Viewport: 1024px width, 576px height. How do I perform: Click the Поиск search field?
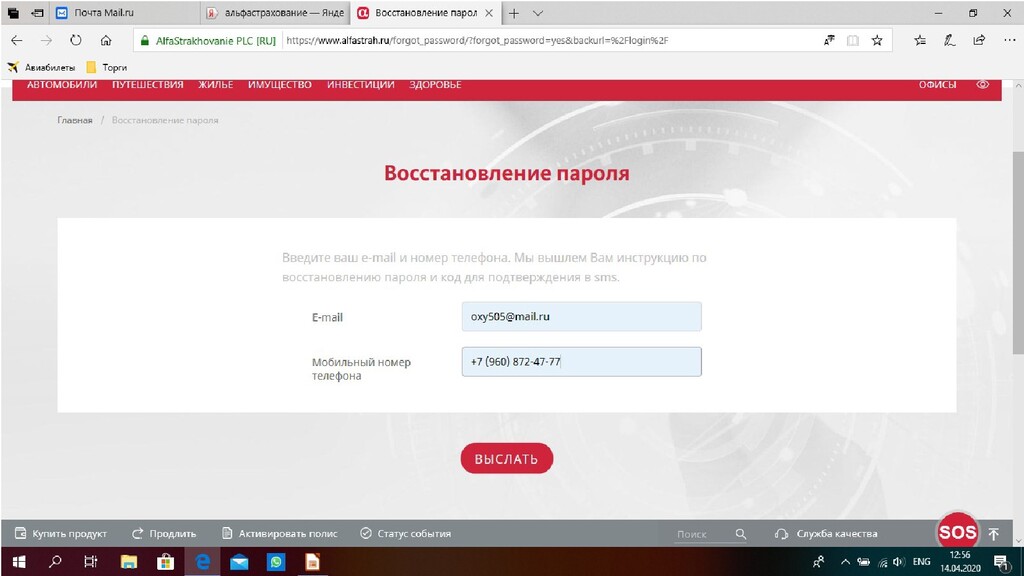(x=702, y=534)
